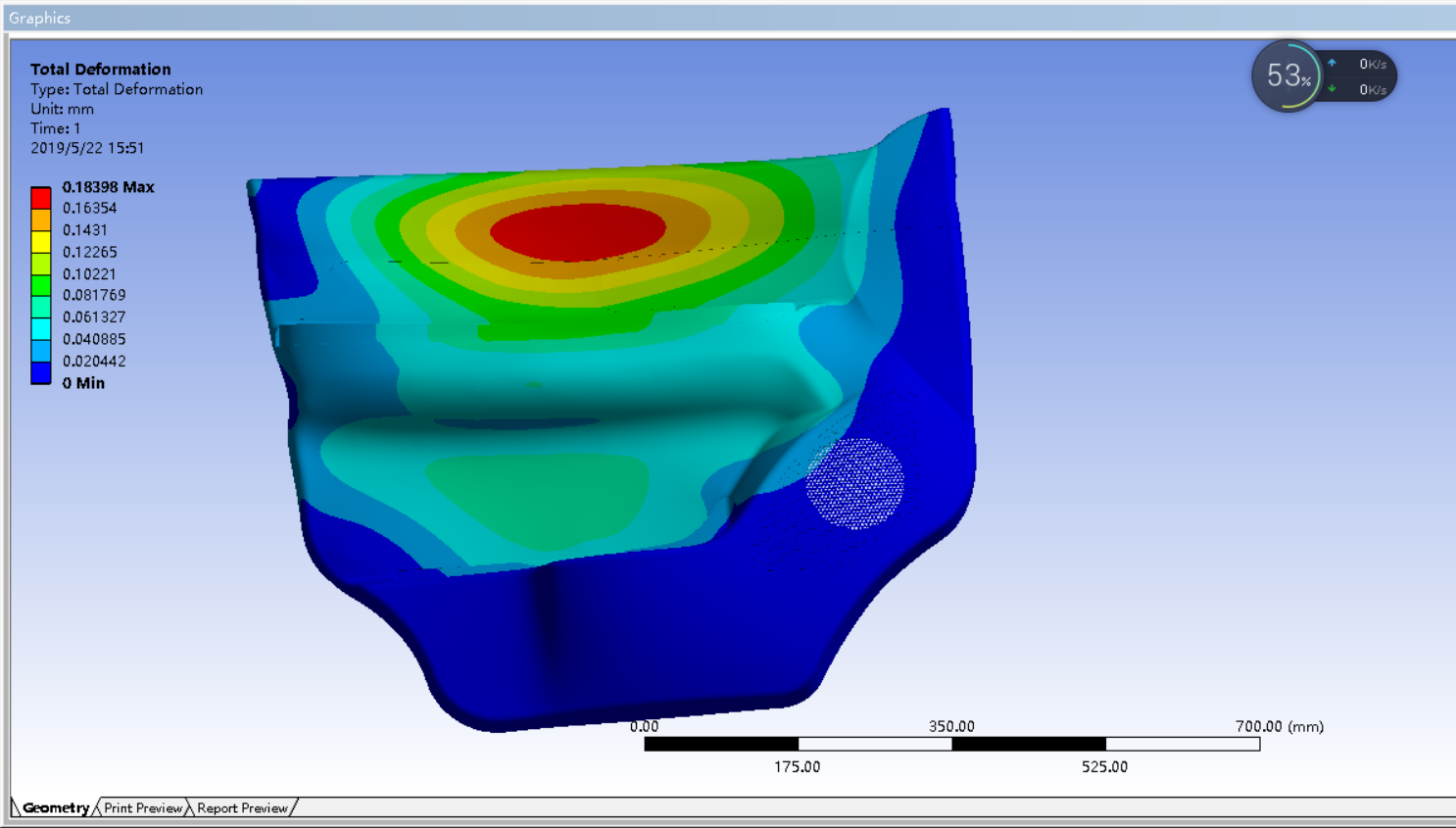Click the '0 Min' legend value
This screenshot has height=828, width=1456.
tap(83, 383)
